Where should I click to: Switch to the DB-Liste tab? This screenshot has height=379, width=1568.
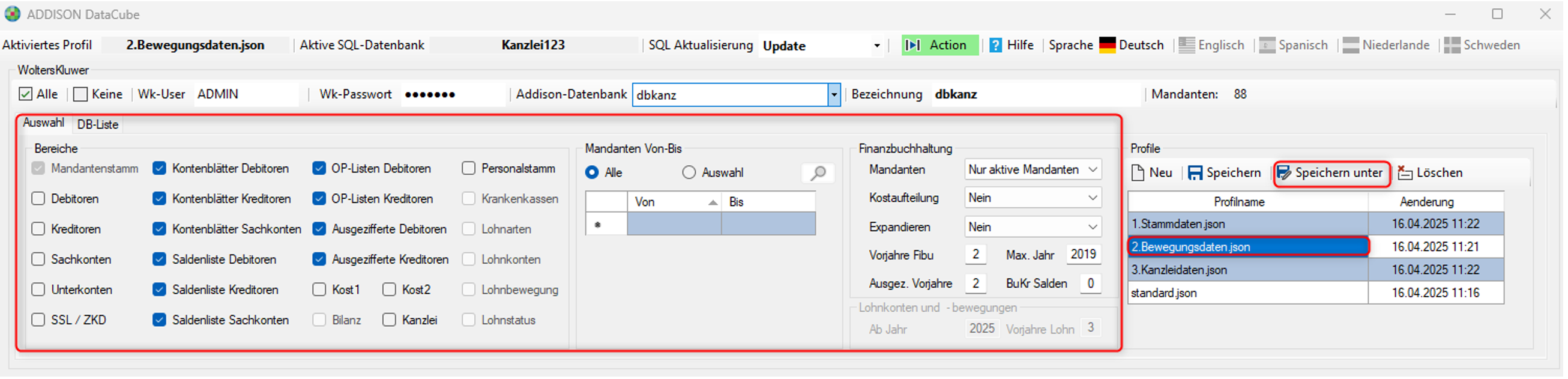(98, 124)
